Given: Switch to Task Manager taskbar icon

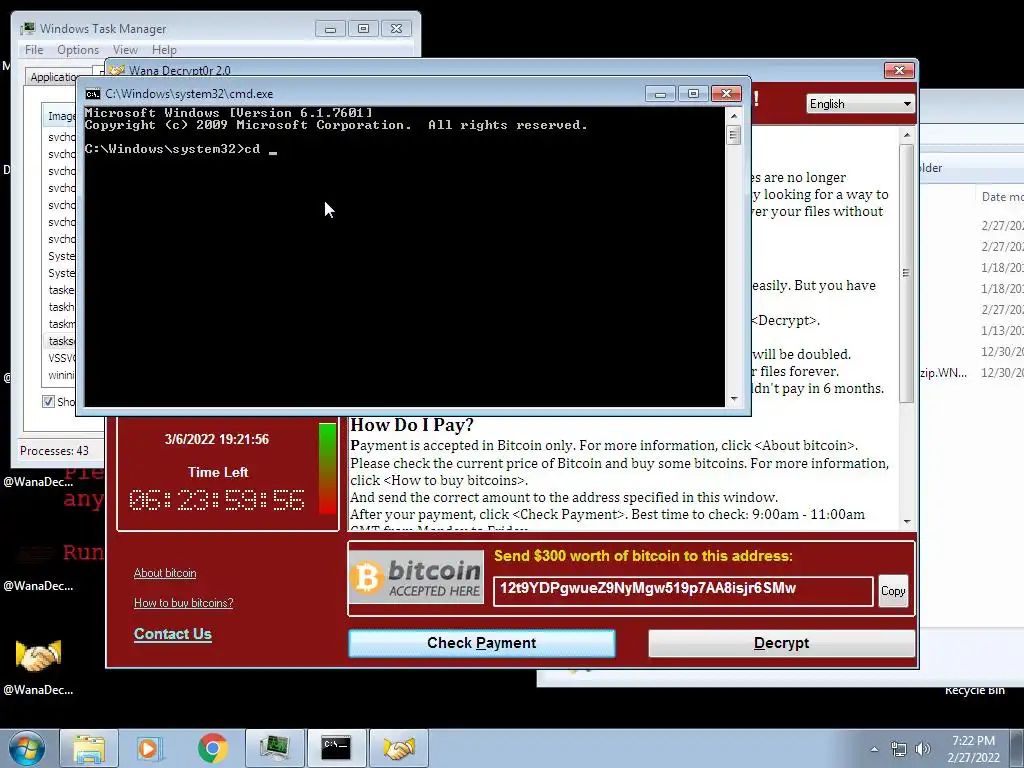Looking at the screenshot, I should [x=274, y=748].
